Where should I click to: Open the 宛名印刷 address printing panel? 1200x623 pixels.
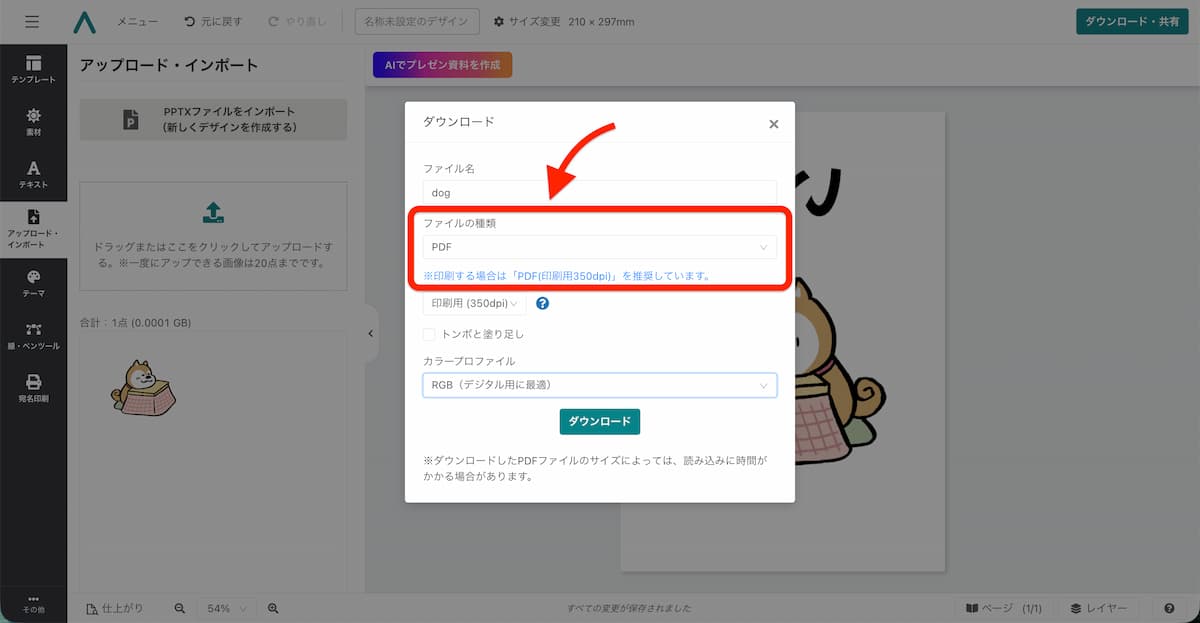pos(33,388)
